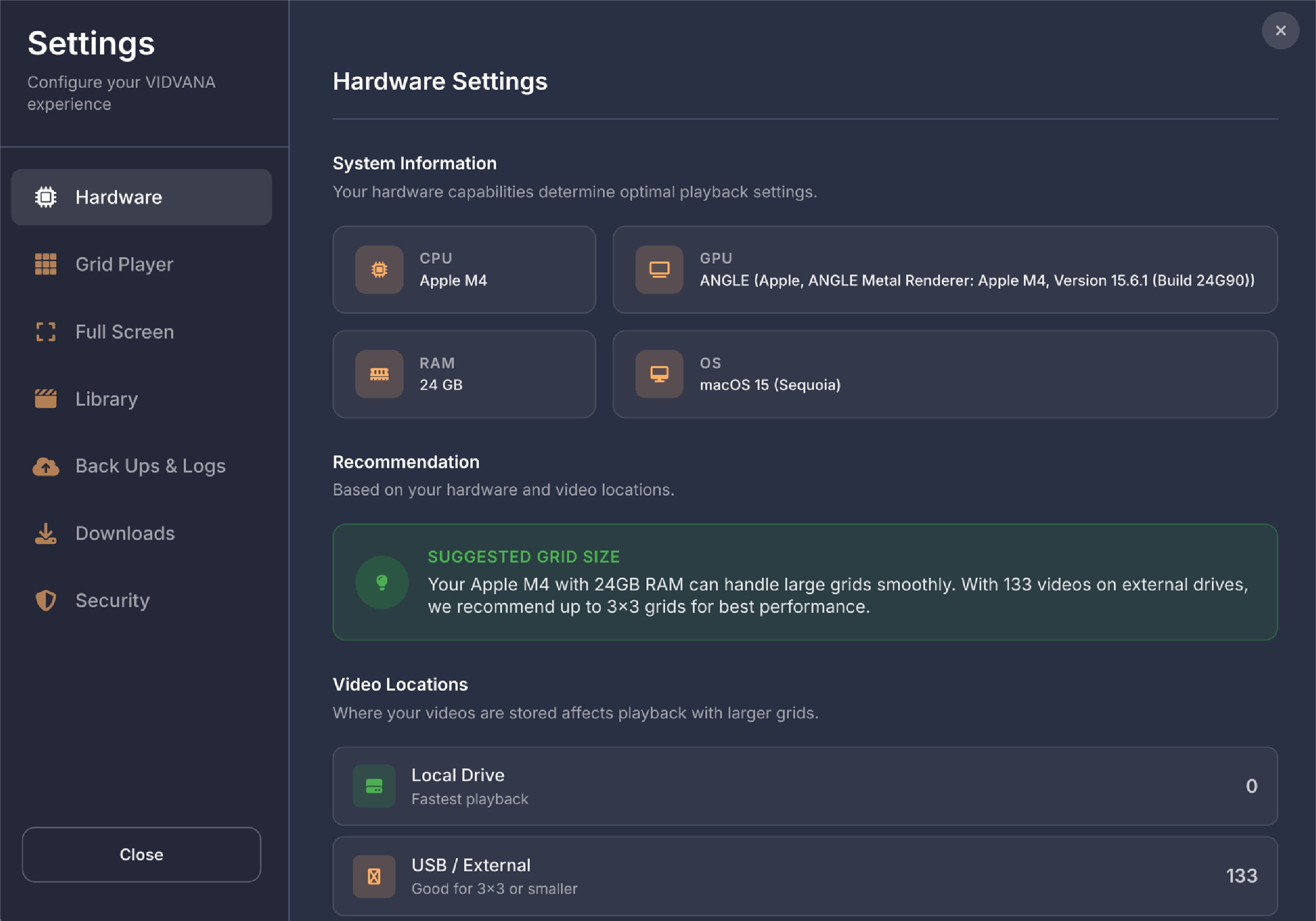1316x921 pixels.
Task: Click the Grid Player grid icon
Action: pos(46,264)
